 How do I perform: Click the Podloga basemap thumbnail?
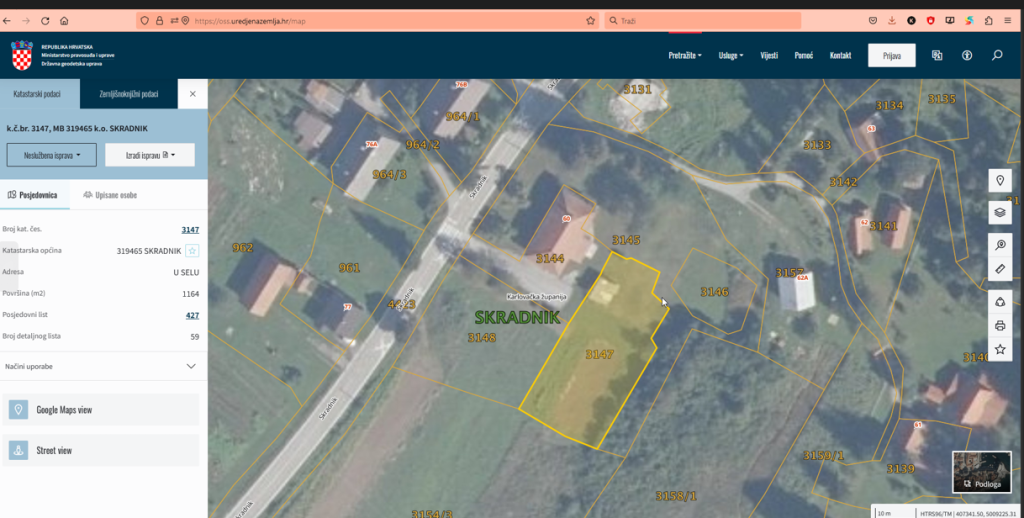[981, 472]
